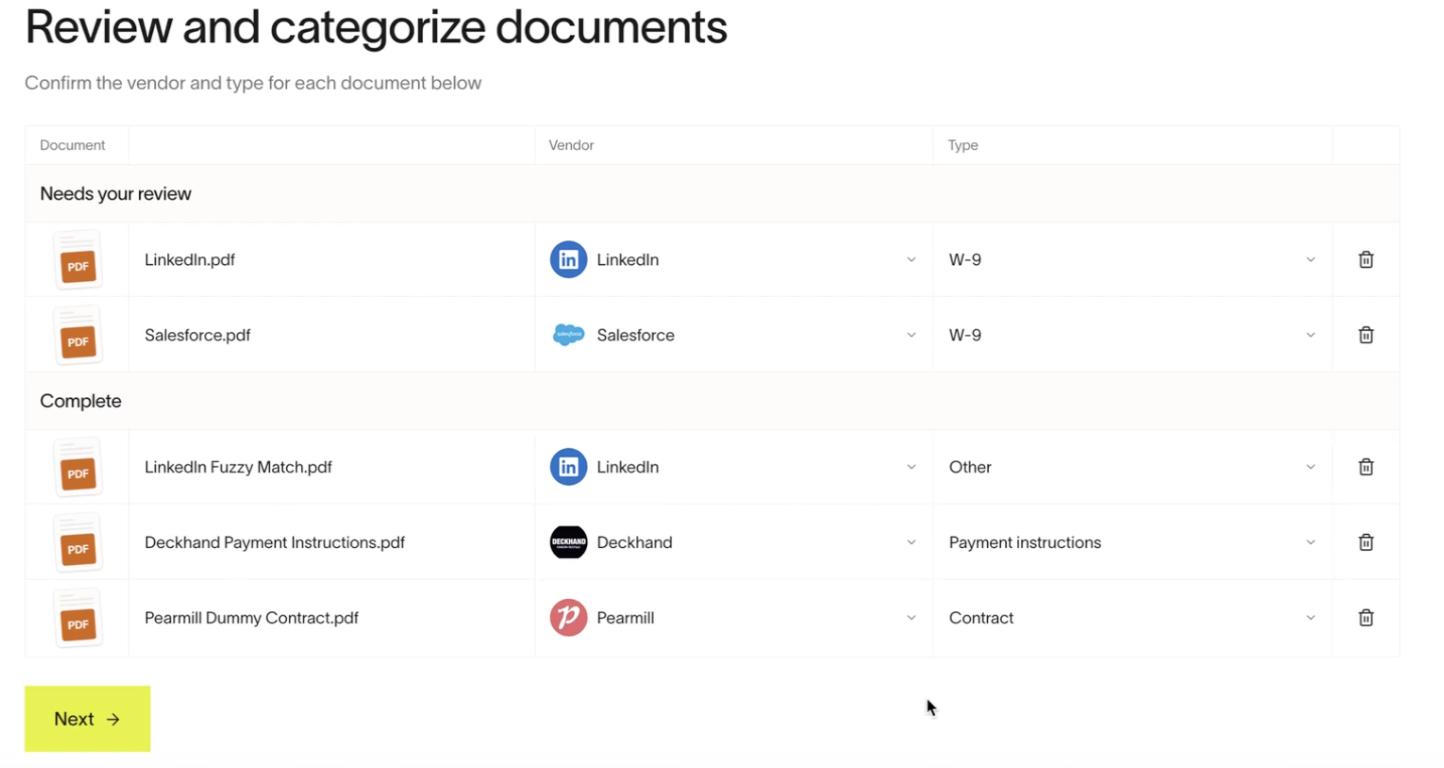Image resolution: width=1444 pixels, height=768 pixels.
Task: Select LinkedIn Fuzzy Match.pdf file name
Action: click(238, 467)
